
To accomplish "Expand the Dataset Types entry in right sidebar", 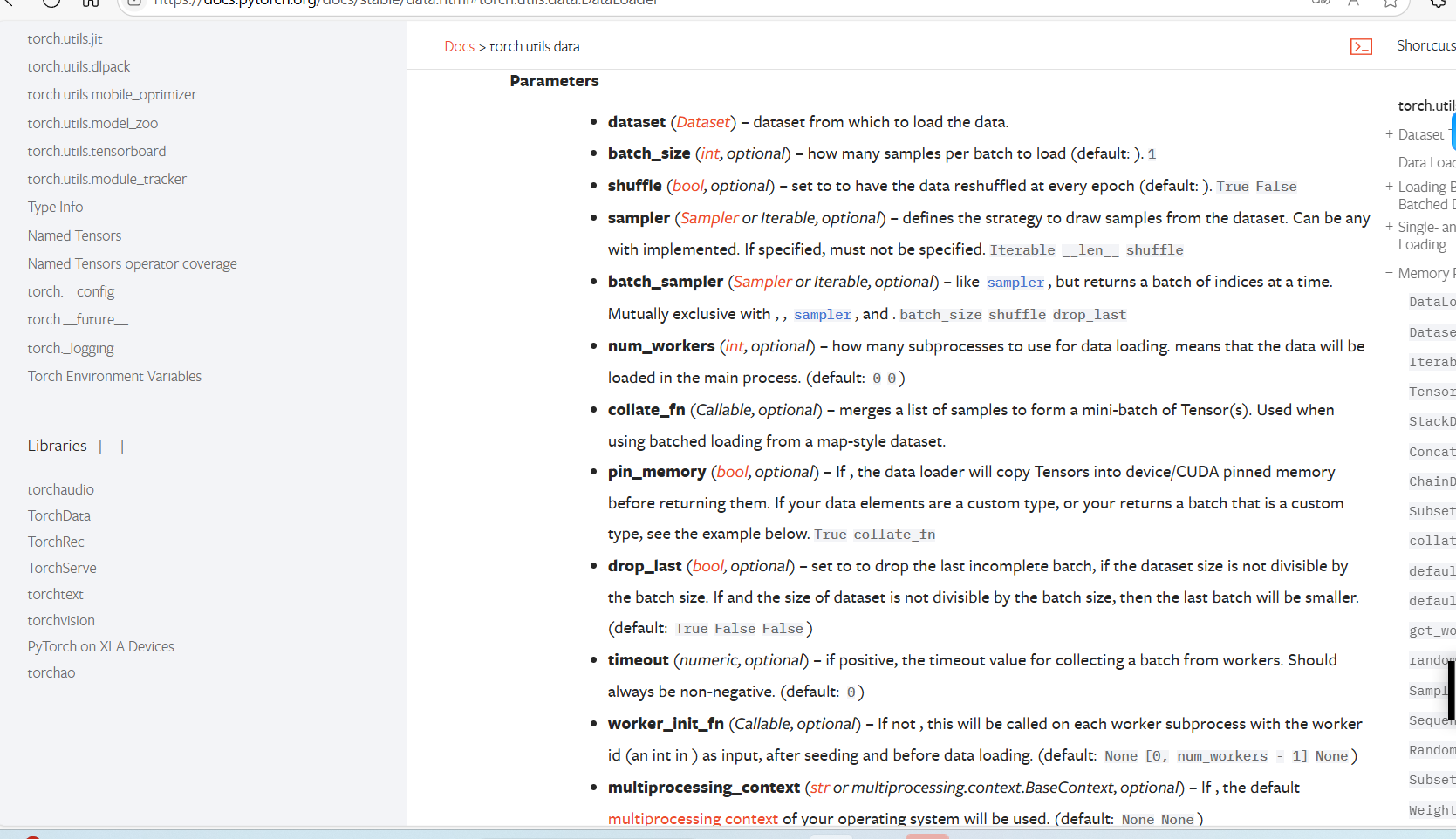I will 1389,134.
